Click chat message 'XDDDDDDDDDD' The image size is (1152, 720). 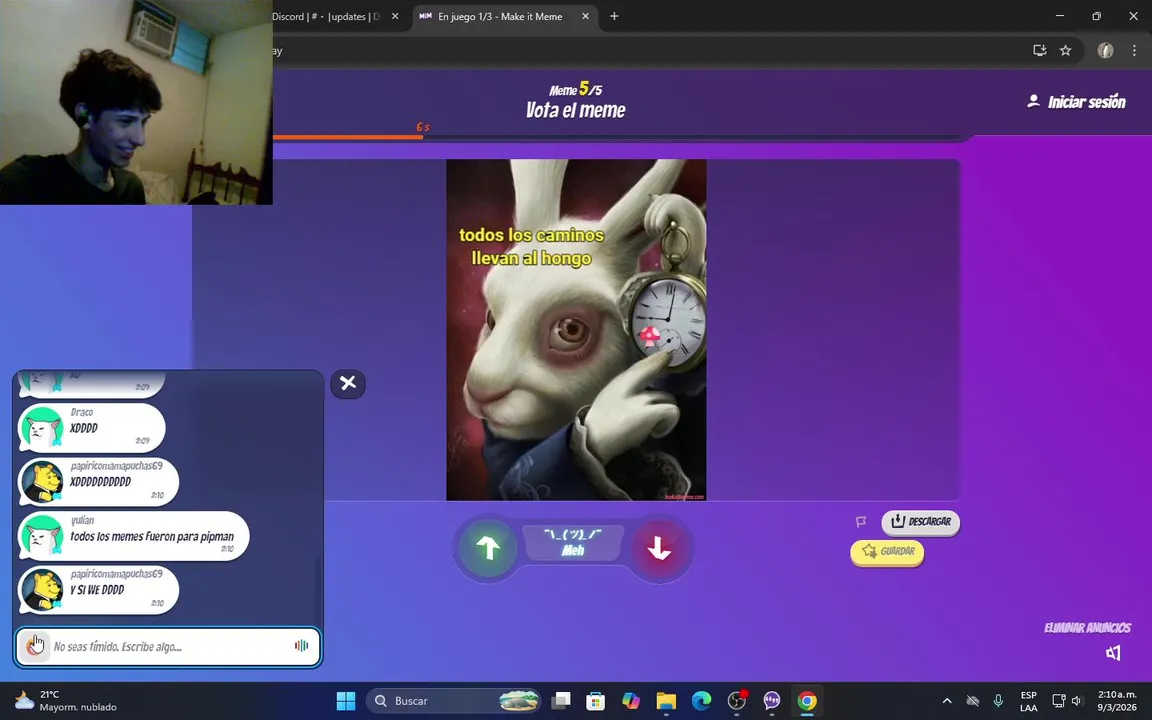coord(101,482)
